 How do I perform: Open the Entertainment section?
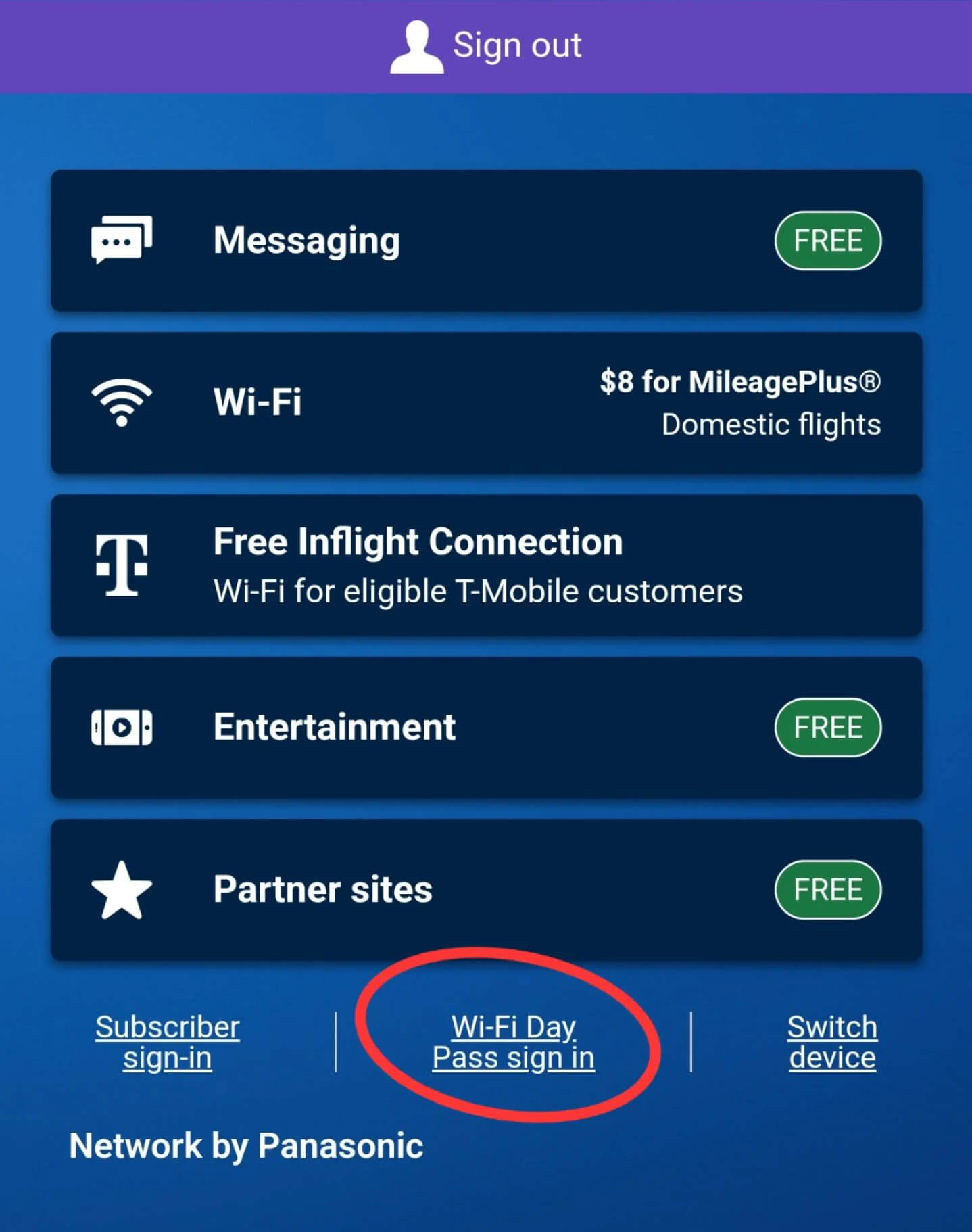(x=487, y=728)
